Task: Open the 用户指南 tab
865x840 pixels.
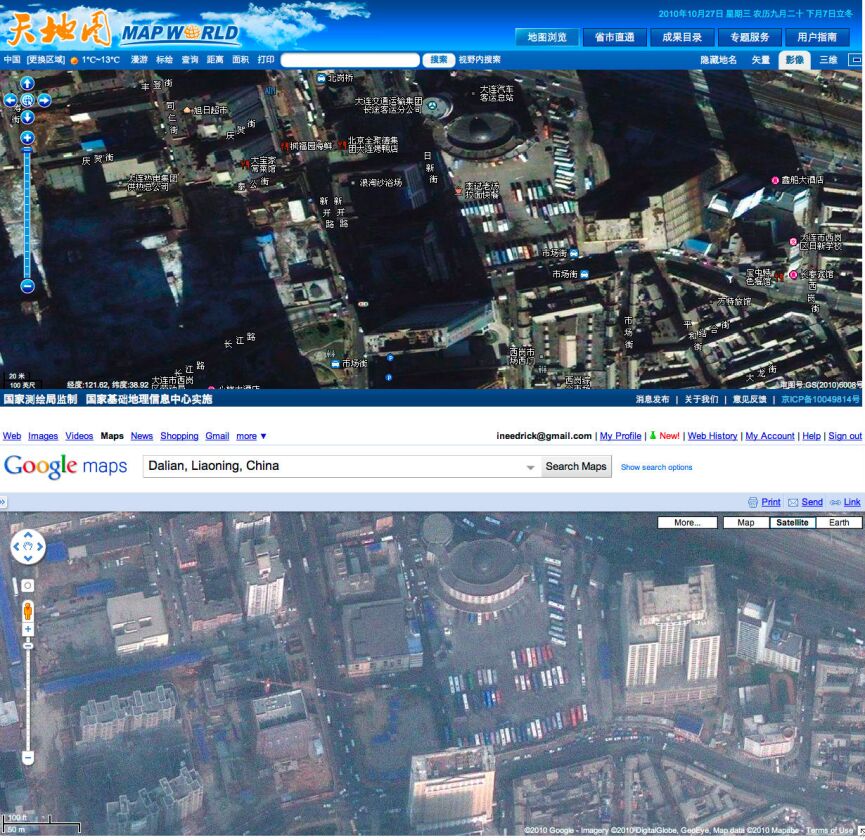Action: [x=817, y=37]
